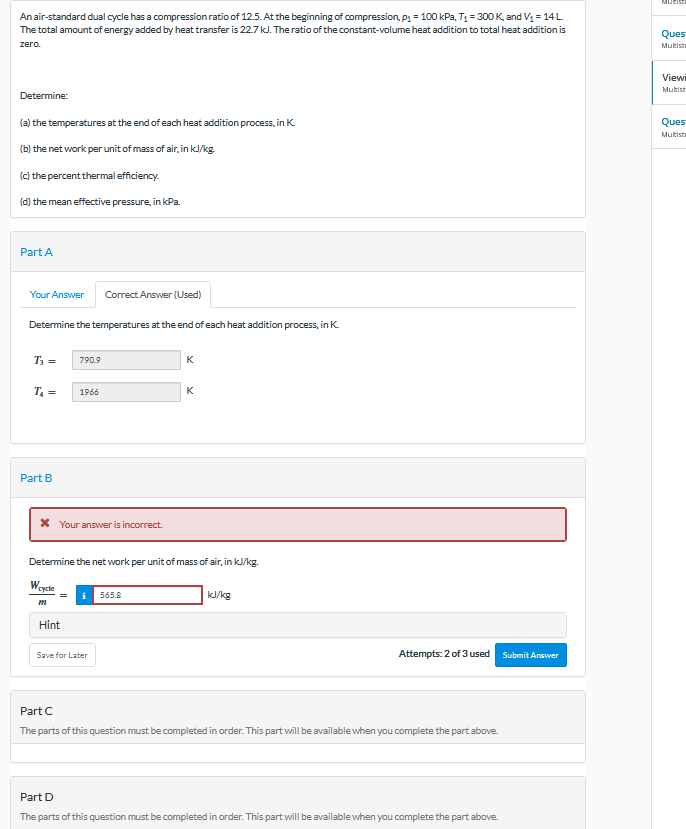Click the 'Determine:' text in the problem
Viewport: 686px width, 829px height.
[44, 96]
